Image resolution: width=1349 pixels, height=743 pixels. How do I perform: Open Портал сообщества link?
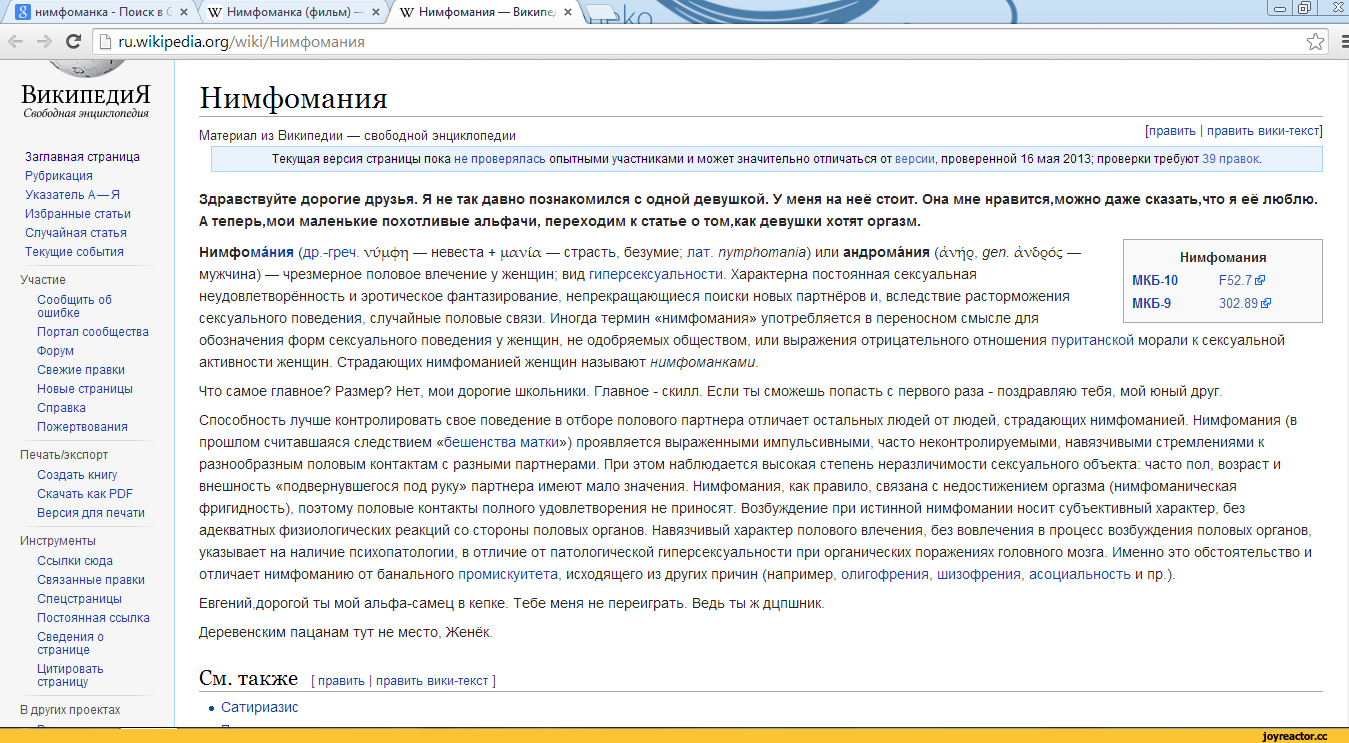pos(93,332)
